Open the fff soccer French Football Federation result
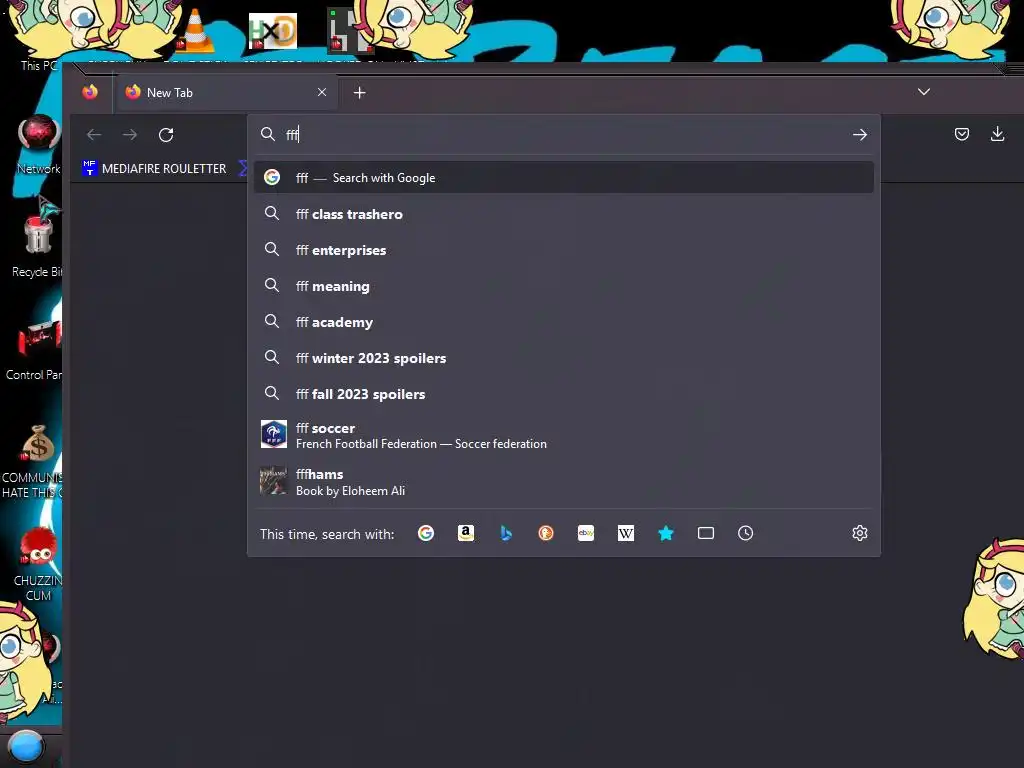 click(564, 435)
